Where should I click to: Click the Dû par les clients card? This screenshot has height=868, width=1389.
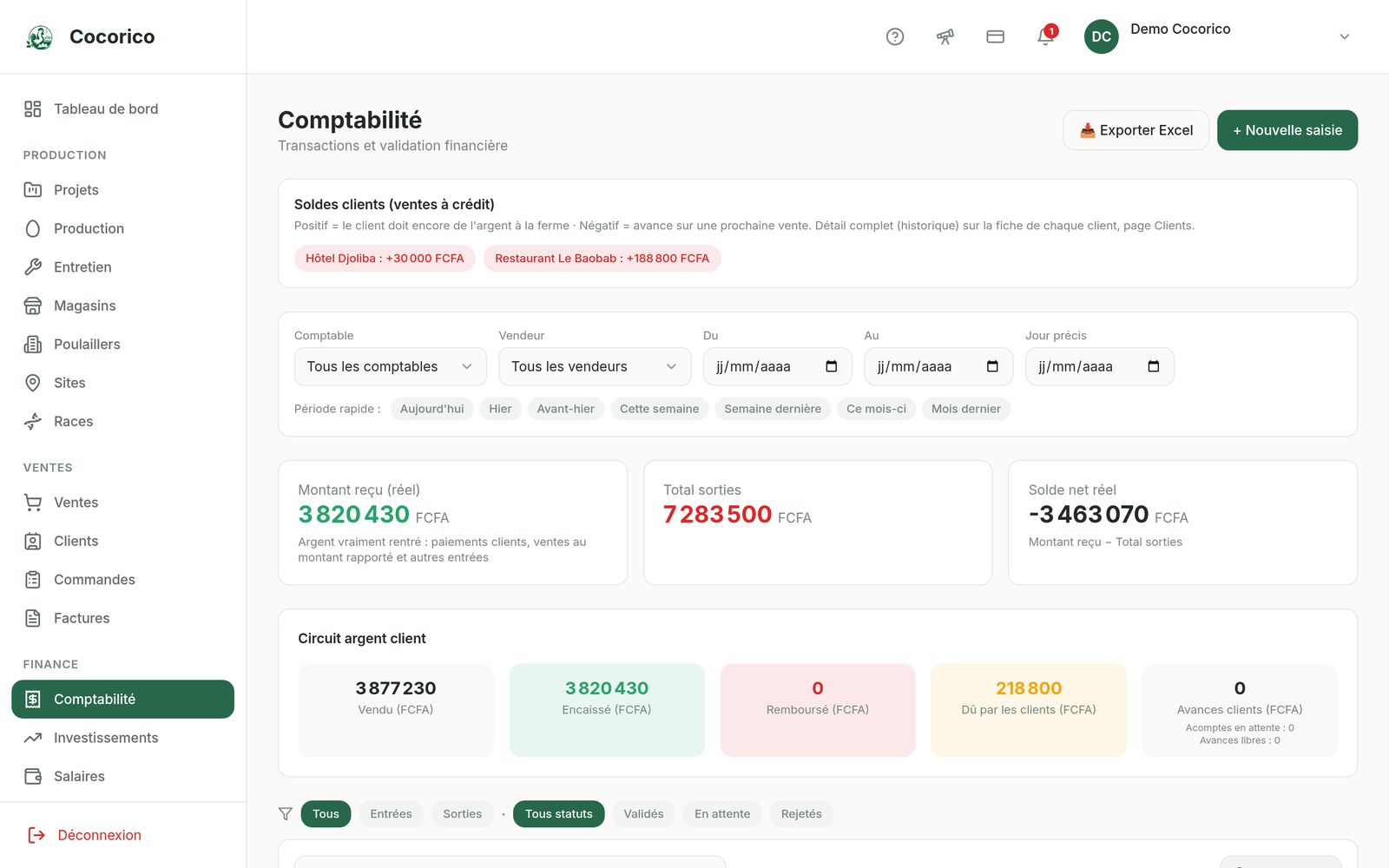(x=1029, y=710)
